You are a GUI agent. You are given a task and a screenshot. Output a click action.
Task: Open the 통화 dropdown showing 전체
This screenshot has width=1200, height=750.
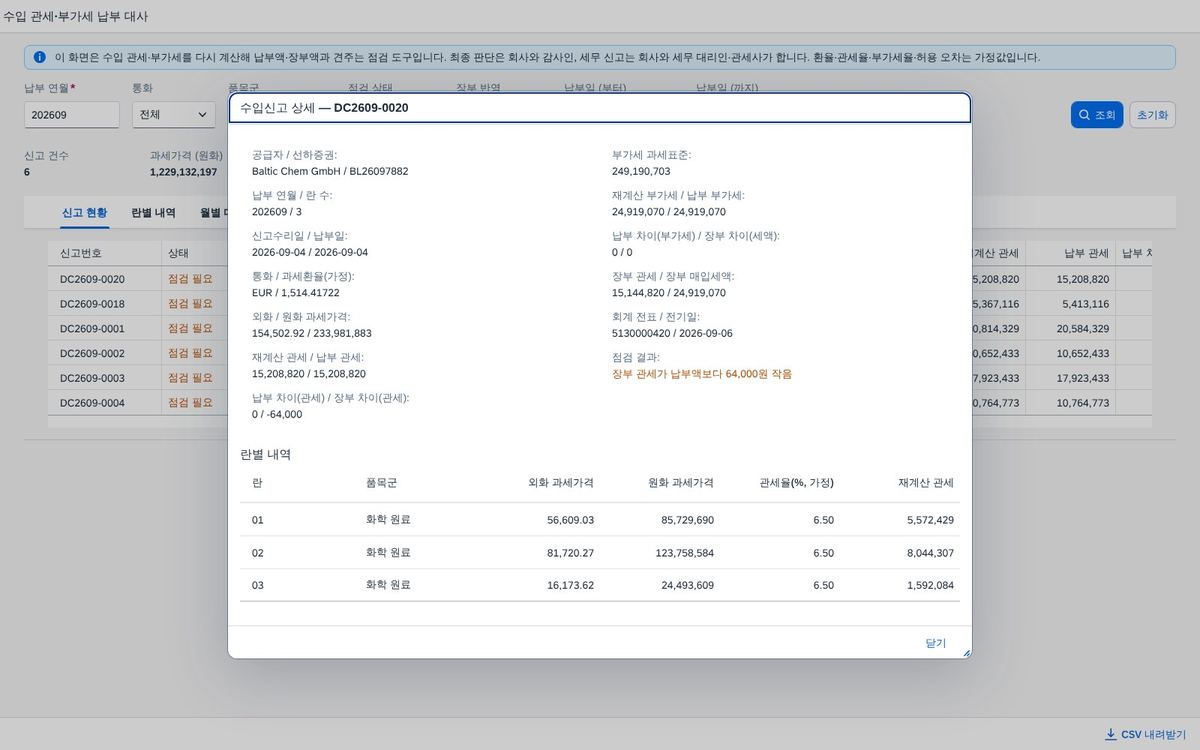tap(173, 115)
